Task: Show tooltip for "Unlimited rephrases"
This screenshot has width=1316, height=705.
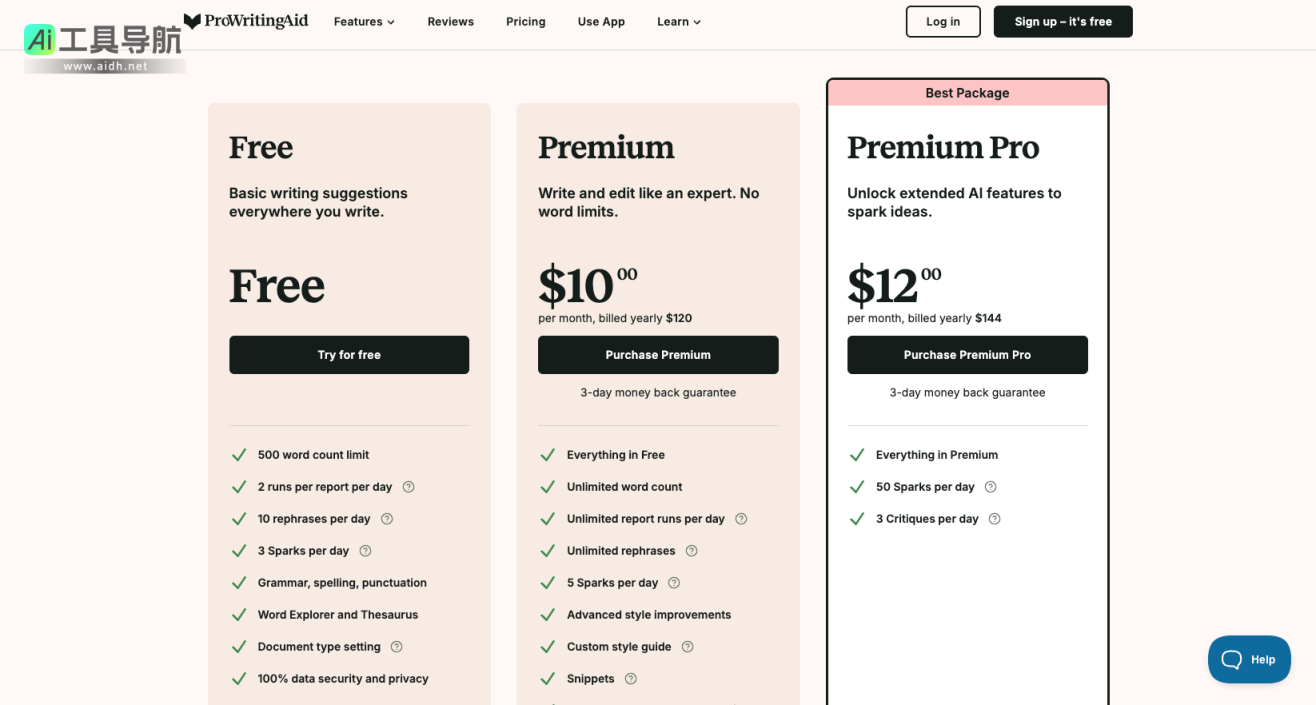Action: coord(691,551)
